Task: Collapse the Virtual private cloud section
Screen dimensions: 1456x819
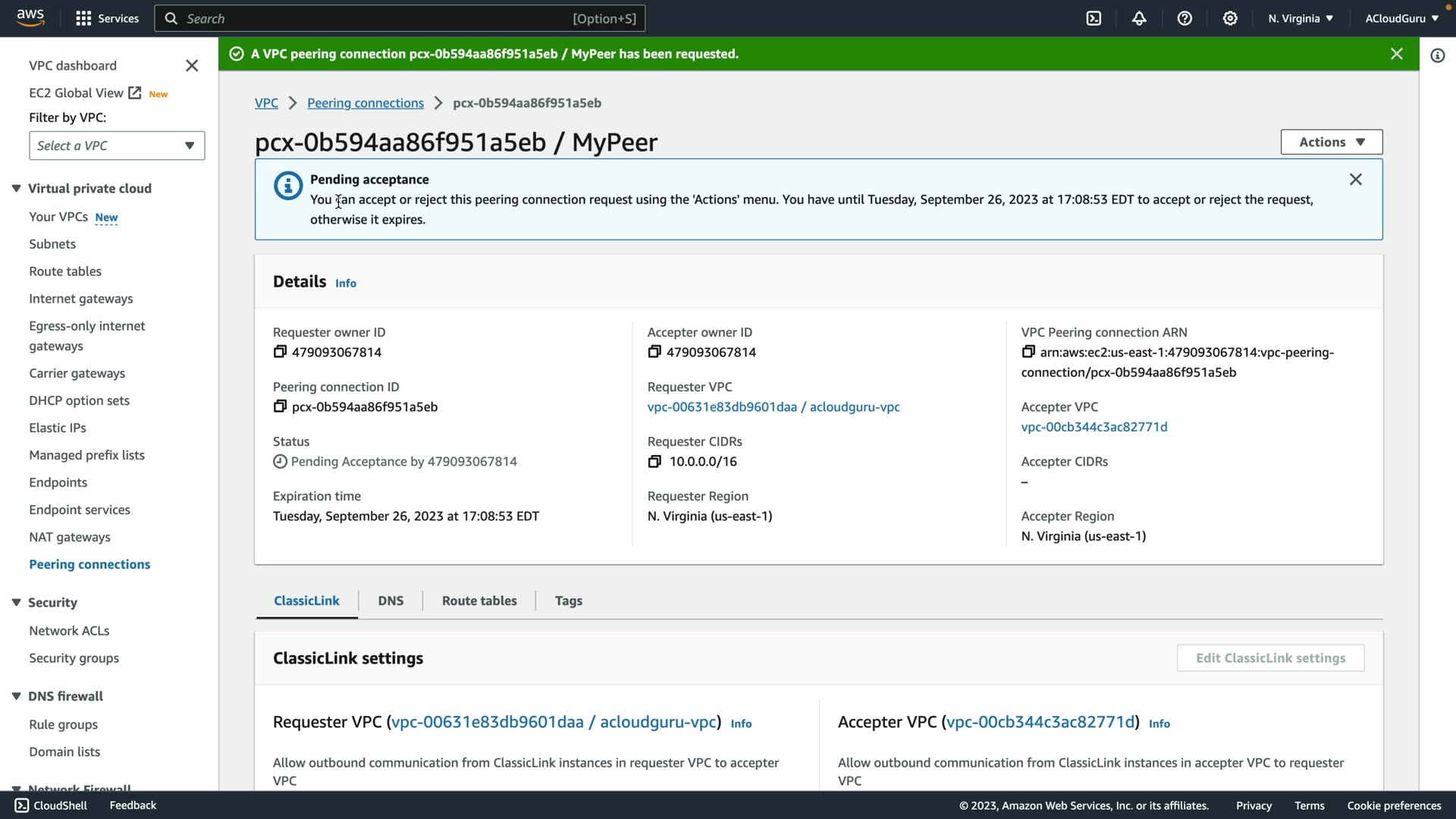Action: [16, 188]
